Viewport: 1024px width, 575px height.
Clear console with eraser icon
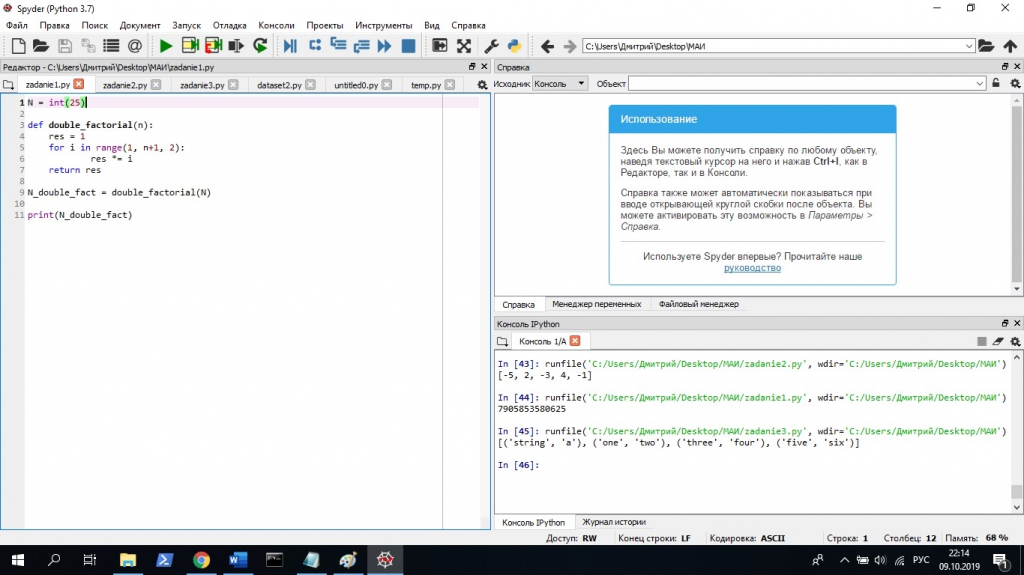998,341
